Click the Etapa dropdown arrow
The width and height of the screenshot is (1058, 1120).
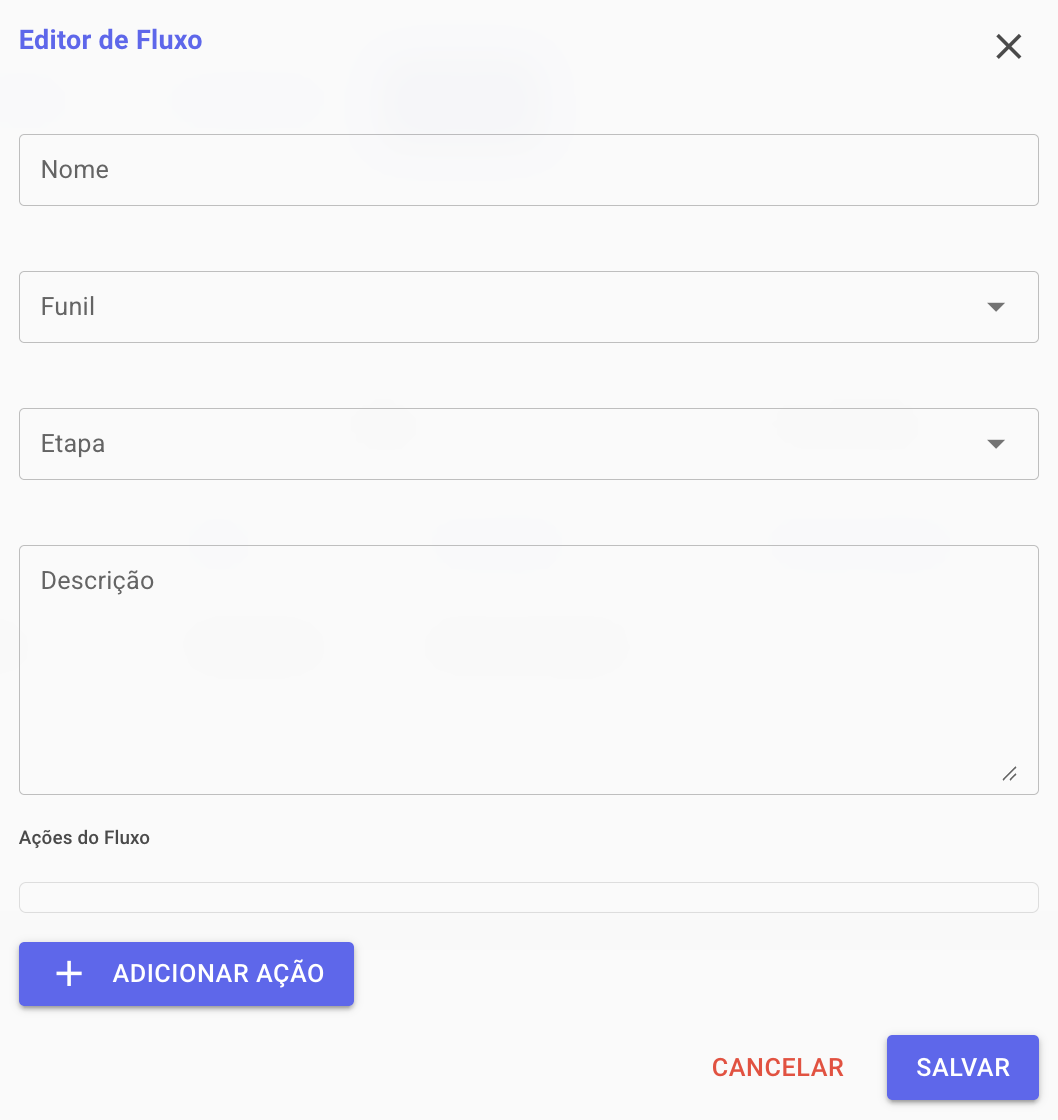(995, 444)
